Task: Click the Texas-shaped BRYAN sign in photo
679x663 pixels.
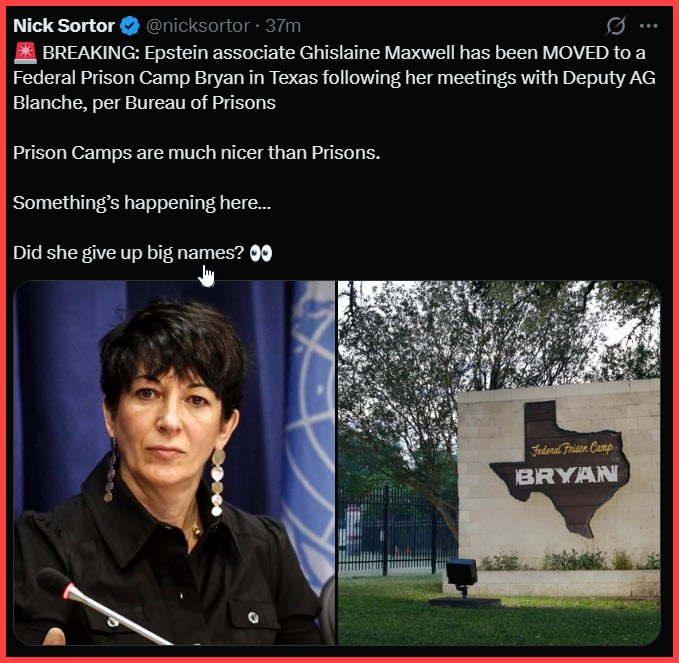Action: (x=560, y=469)
